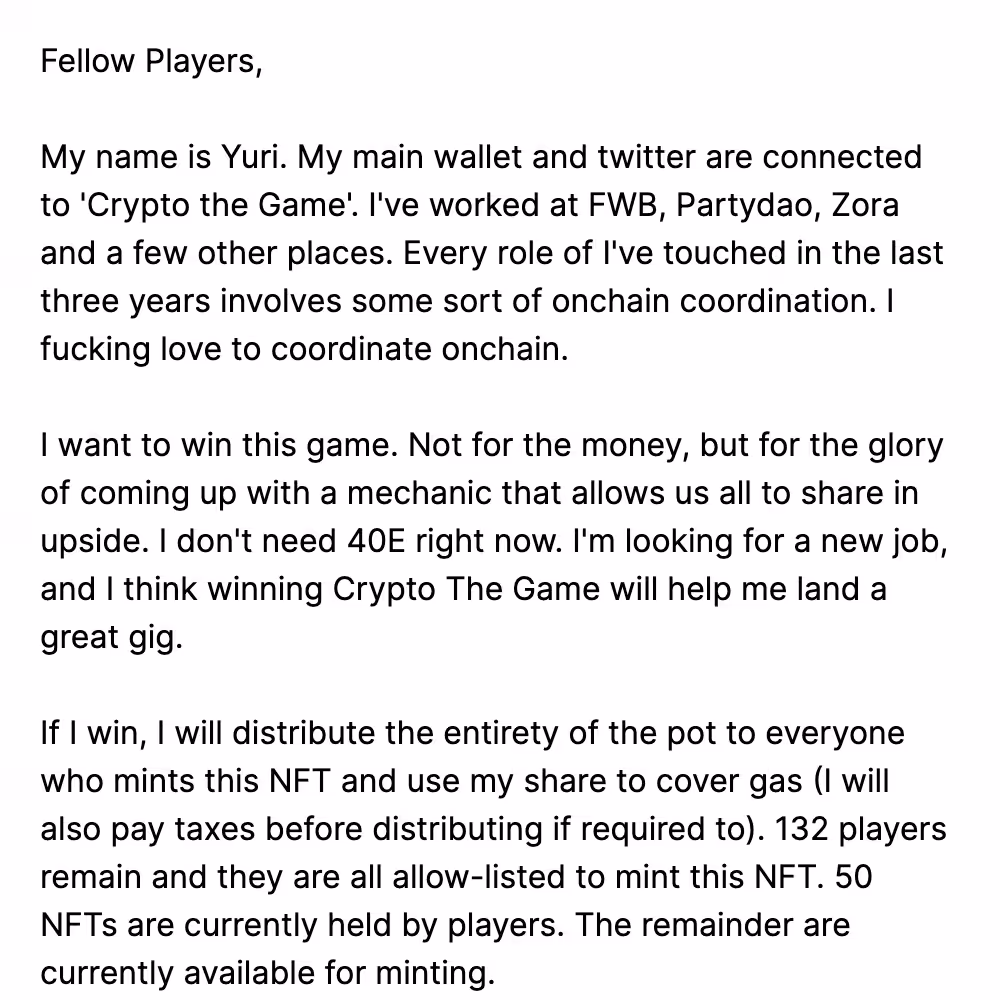The image size is (1000, 1000).
Task: Click the name 'Yuri' in the intro
Action: tap(253, 158)
